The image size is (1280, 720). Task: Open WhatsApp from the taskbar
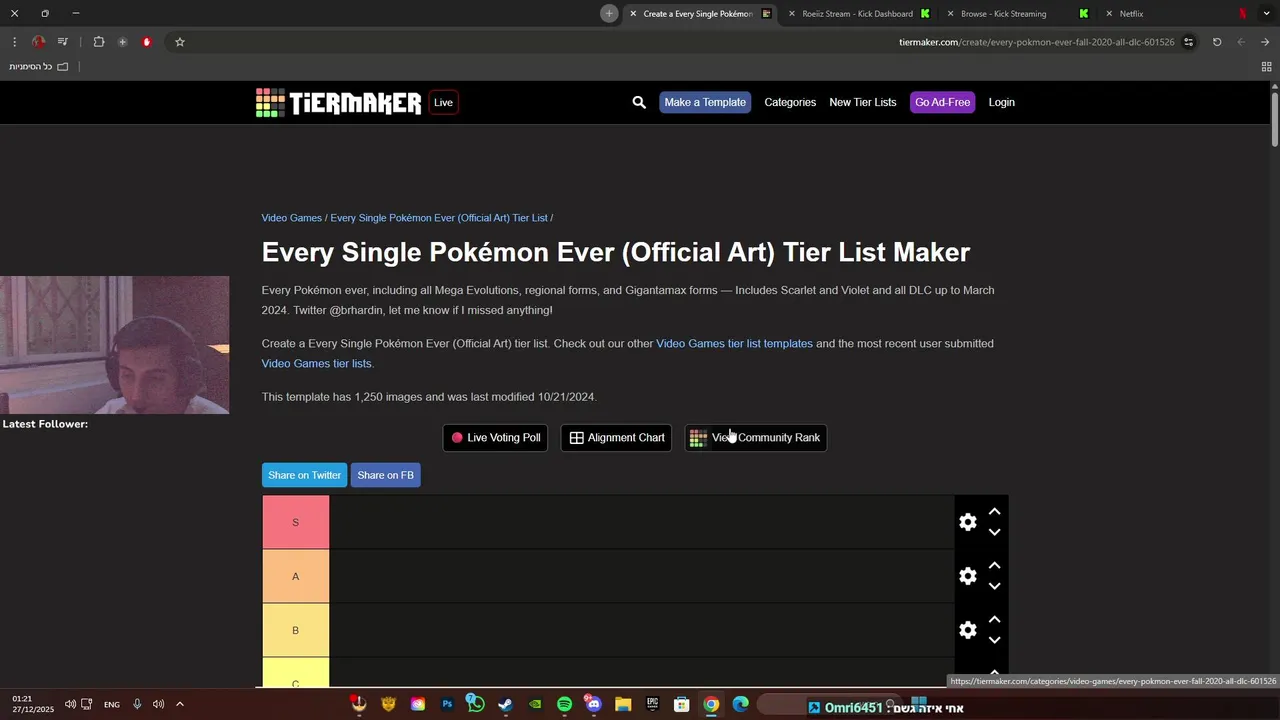[x=476, y=704]
